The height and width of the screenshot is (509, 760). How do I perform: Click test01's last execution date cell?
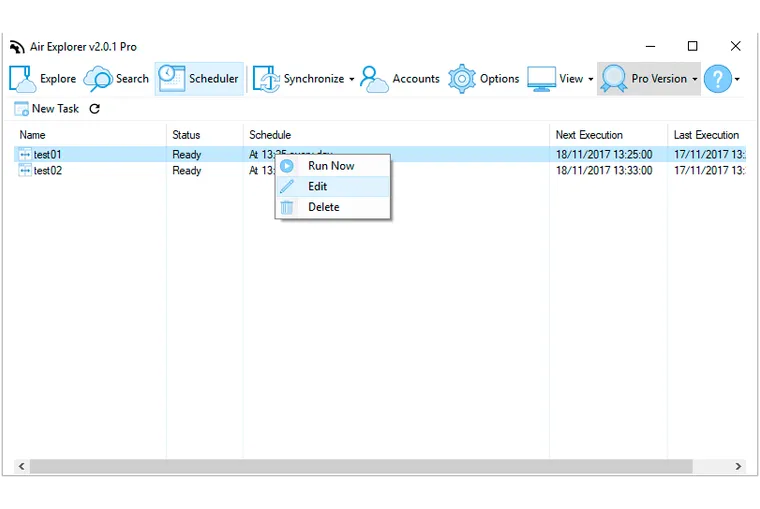[709, 155]
